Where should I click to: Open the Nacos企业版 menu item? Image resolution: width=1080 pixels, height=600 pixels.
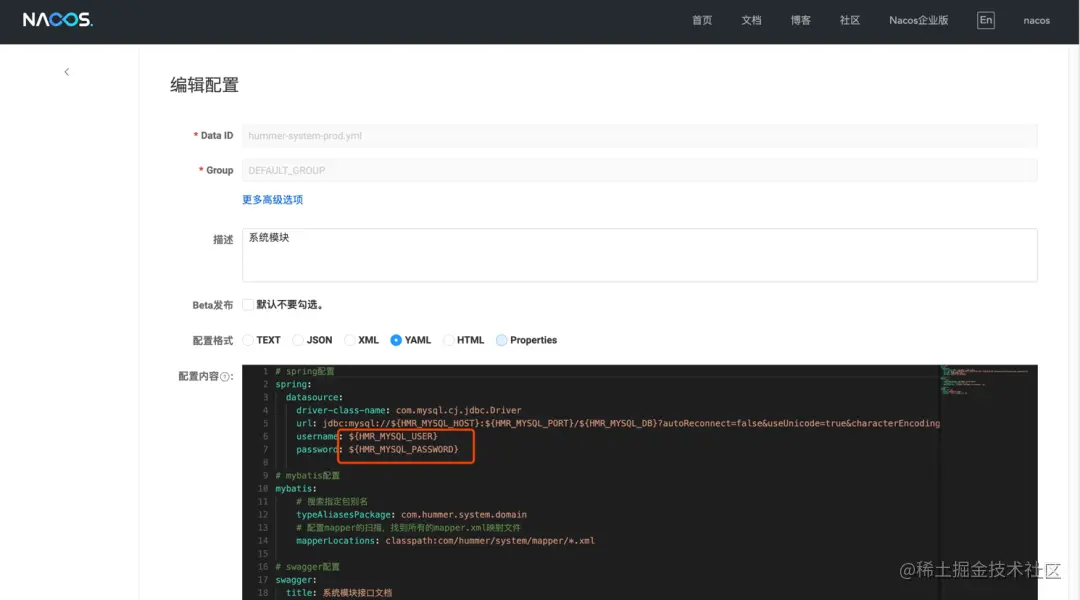(918, 21)
